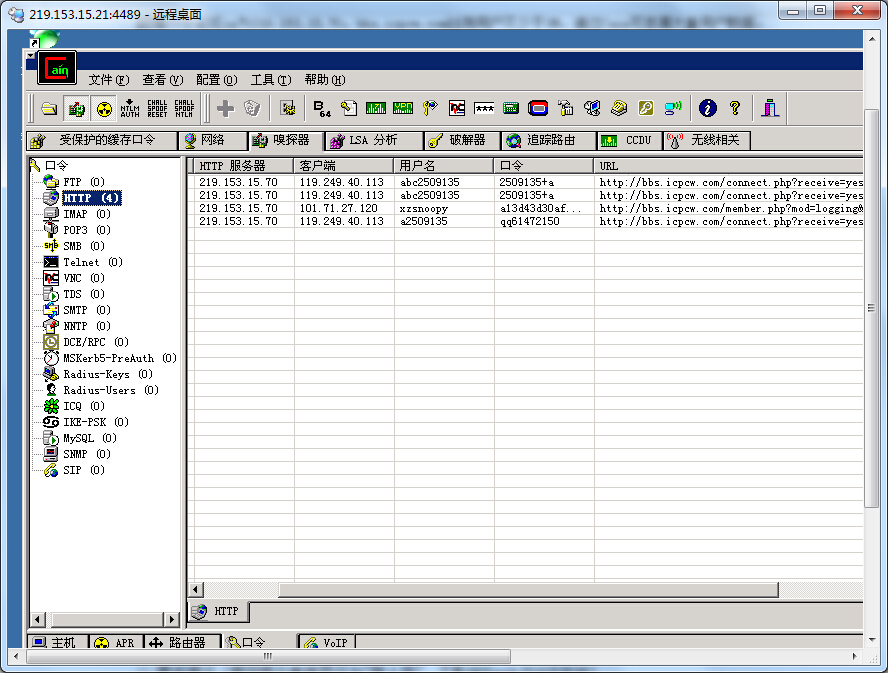Image resolution: width=888 pixels, height=673 pixels.
Task: Open the 文件(F) menu
Action: 109,80
